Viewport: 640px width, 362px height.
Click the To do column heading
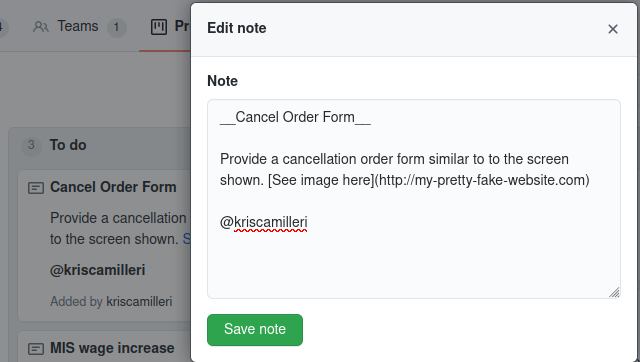click(68, 145)
